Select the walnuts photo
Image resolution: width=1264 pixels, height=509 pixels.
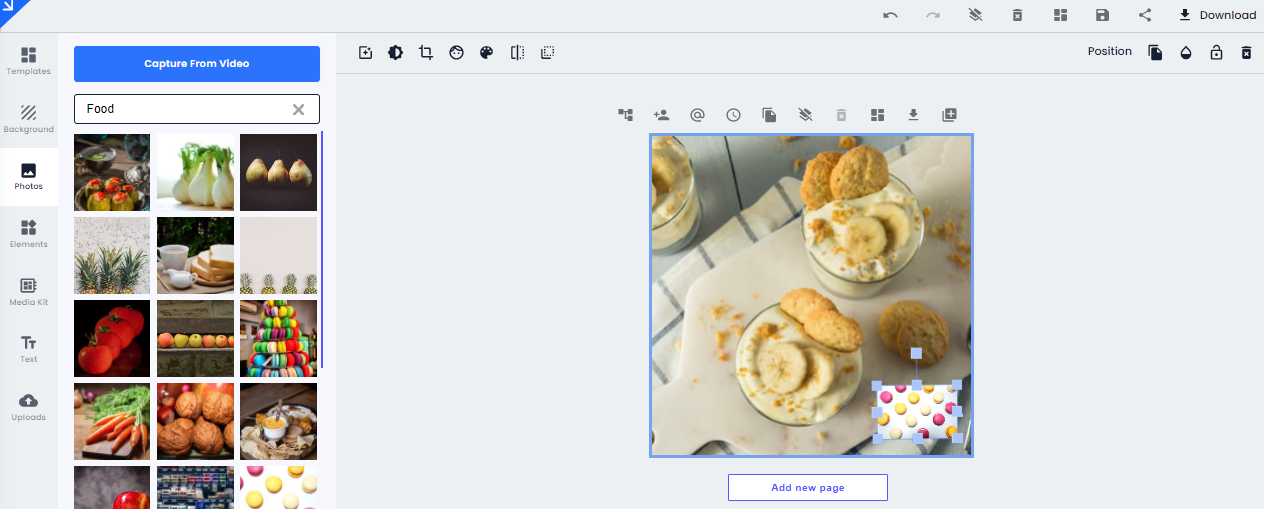point(195,421)
